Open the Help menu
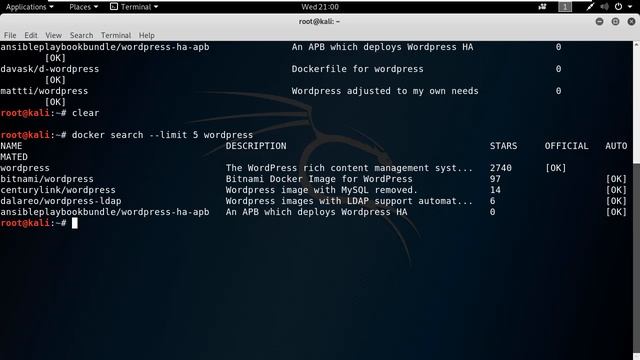 pyautogui.click(x=147, y=36)
